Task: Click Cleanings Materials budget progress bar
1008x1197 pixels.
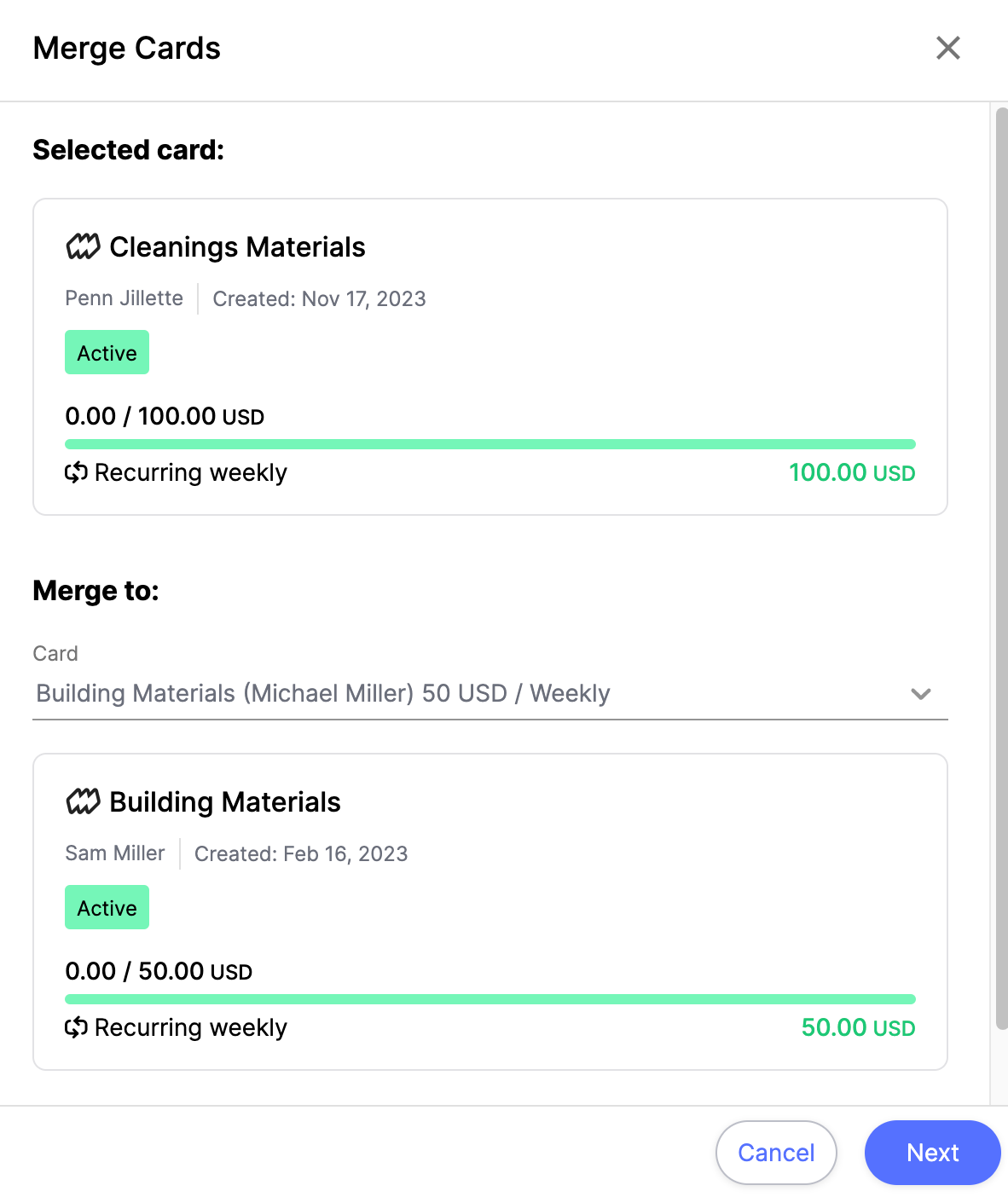Action: pyautogui.click(x=490, y=444)
